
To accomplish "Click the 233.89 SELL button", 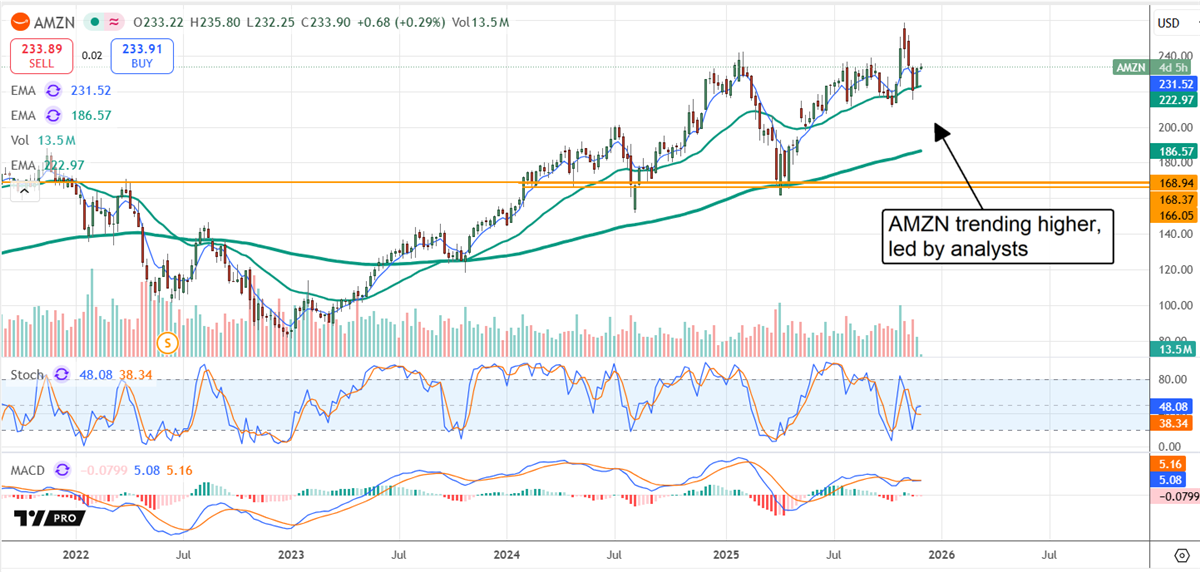I will (42, 55).
